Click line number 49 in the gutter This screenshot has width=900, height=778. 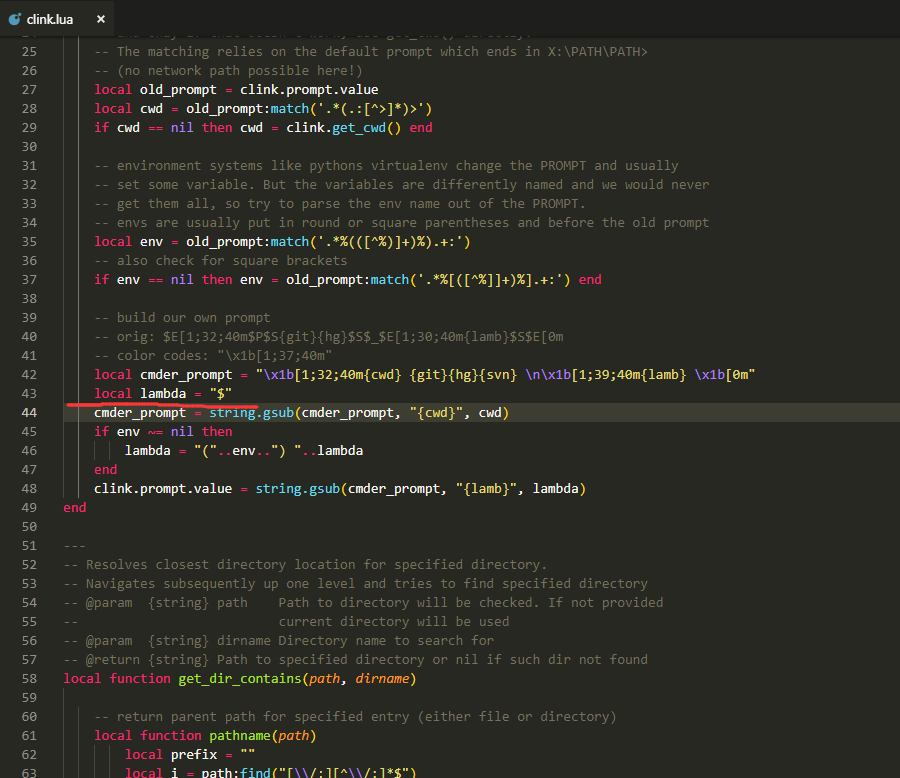point(29,508)
